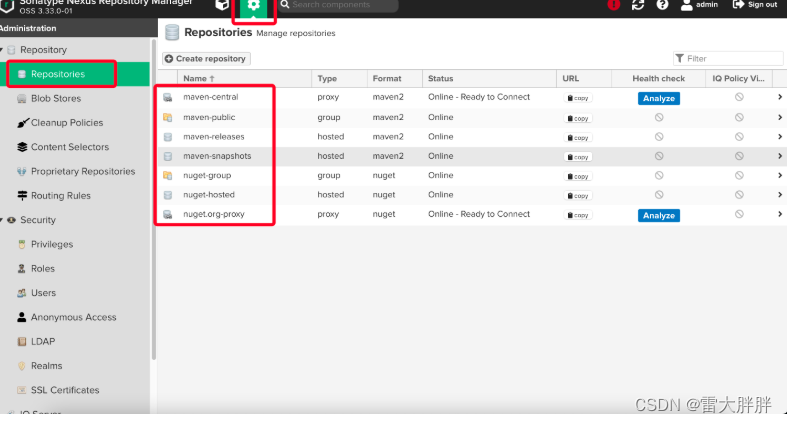Viewport: 787px width, 423px height.
Task: Open the help question mark icon
Action: coord(663,5)
